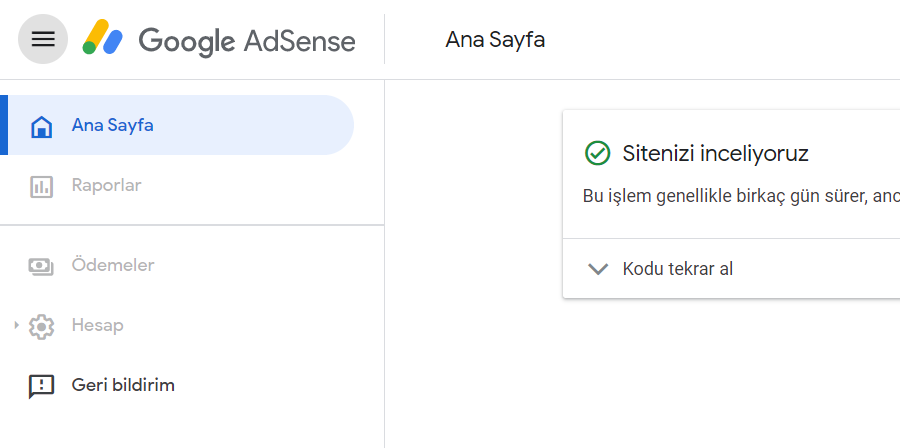
Task: Expand Kodu tekrar al chevron
Action: click(598, 268)
